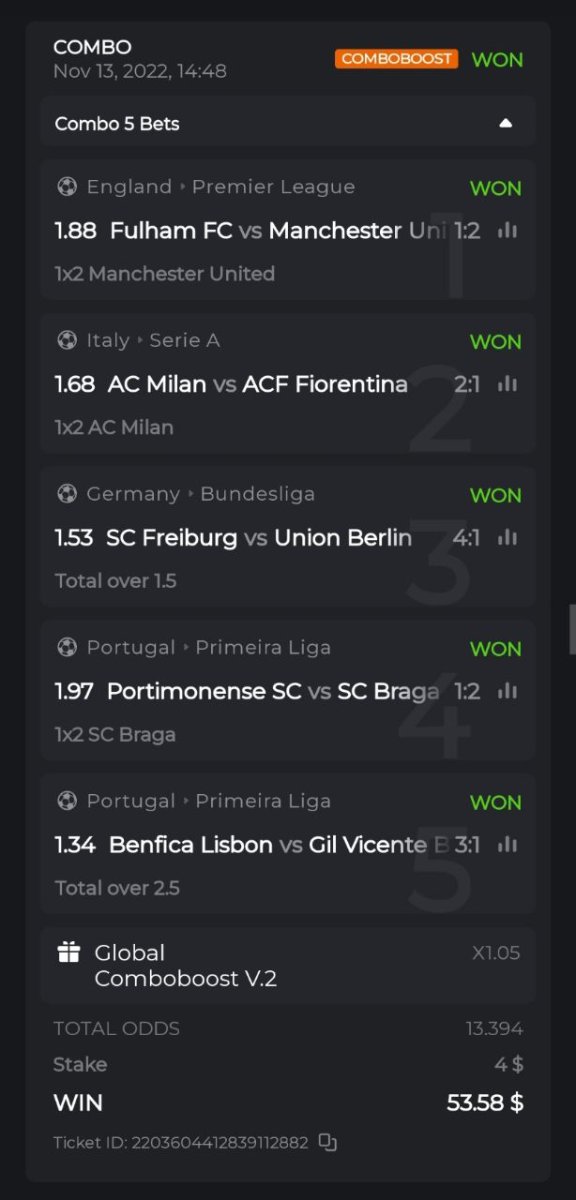Collapse the Combo 5 Bets list arrow
Screen dimensions: 576x1200
pyautogui.click(x=506, y=123)
